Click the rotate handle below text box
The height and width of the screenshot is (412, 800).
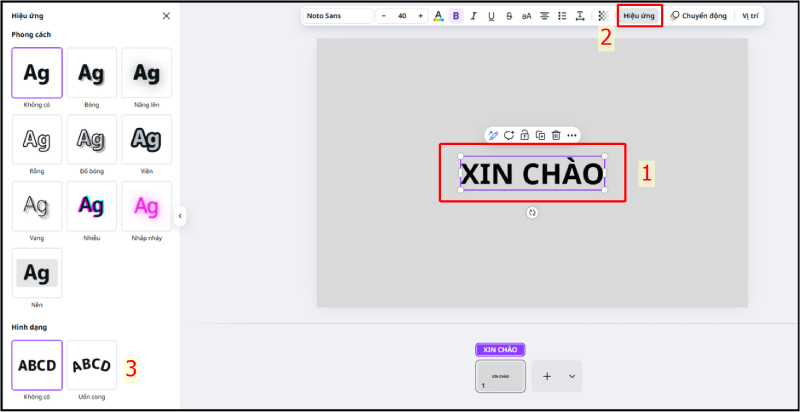(x=532, y=212)
